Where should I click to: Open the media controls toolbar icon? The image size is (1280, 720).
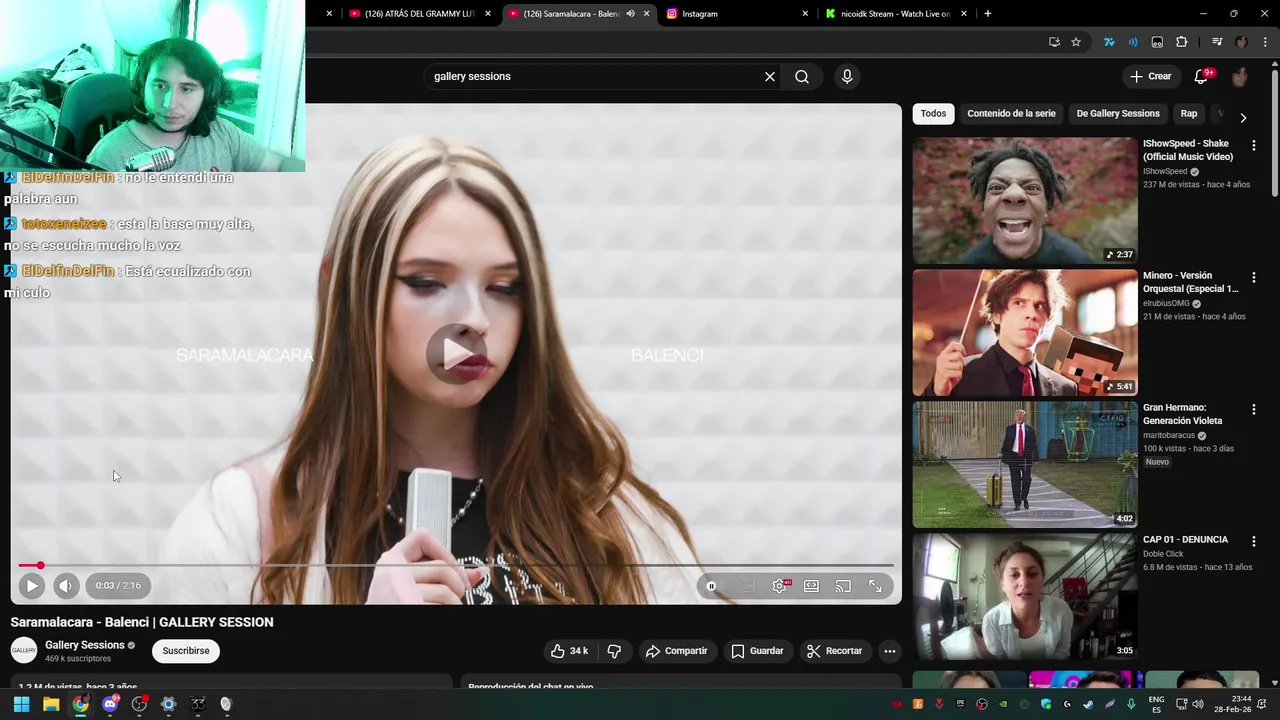[1217, 42]
